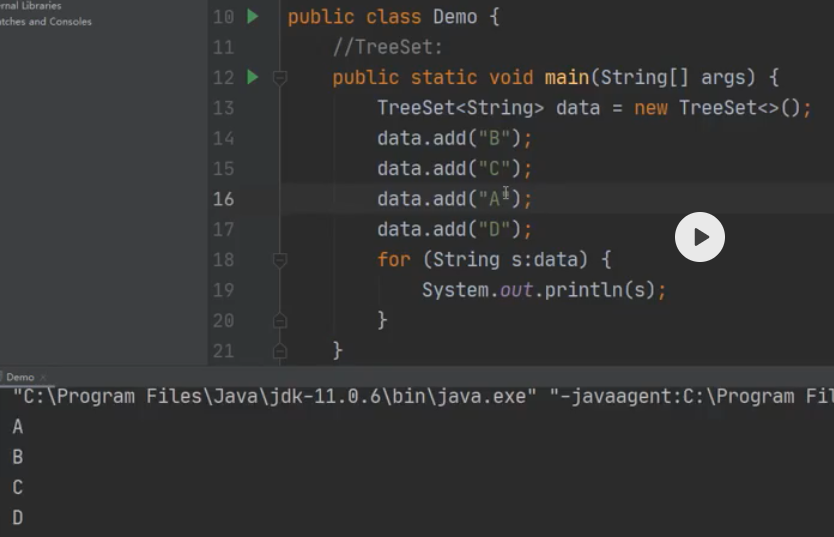Click data.add("B") line

tap(454, 139)
